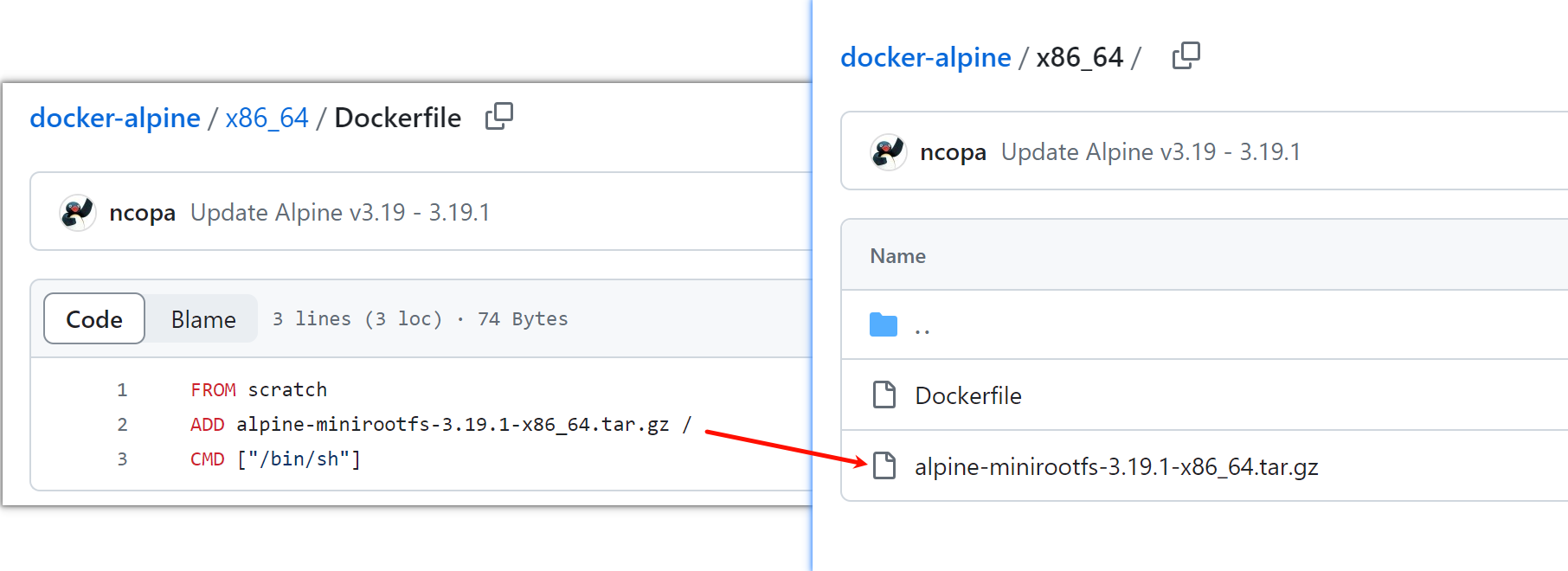This screenshot has width=1568, height=571.
Task: Click ncopa's avatar above the Dockerfile code
Action: click(x=77, y=212)
